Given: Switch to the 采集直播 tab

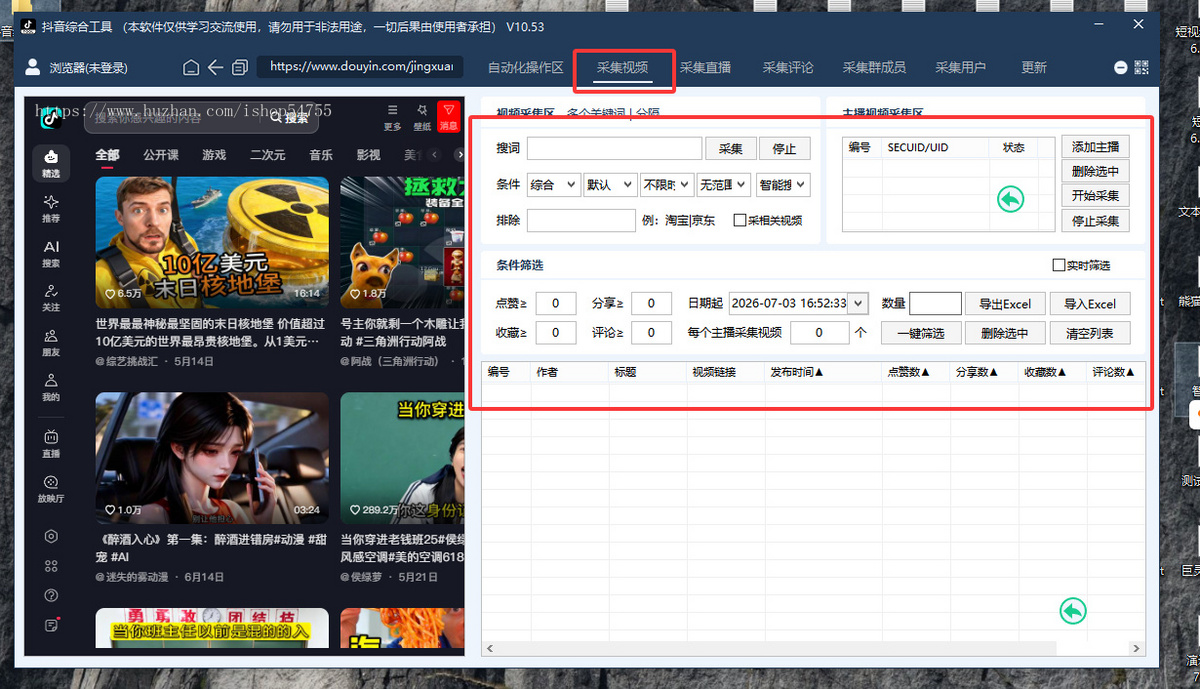Looking at the screenshot, I should click(x=706, y=68).
